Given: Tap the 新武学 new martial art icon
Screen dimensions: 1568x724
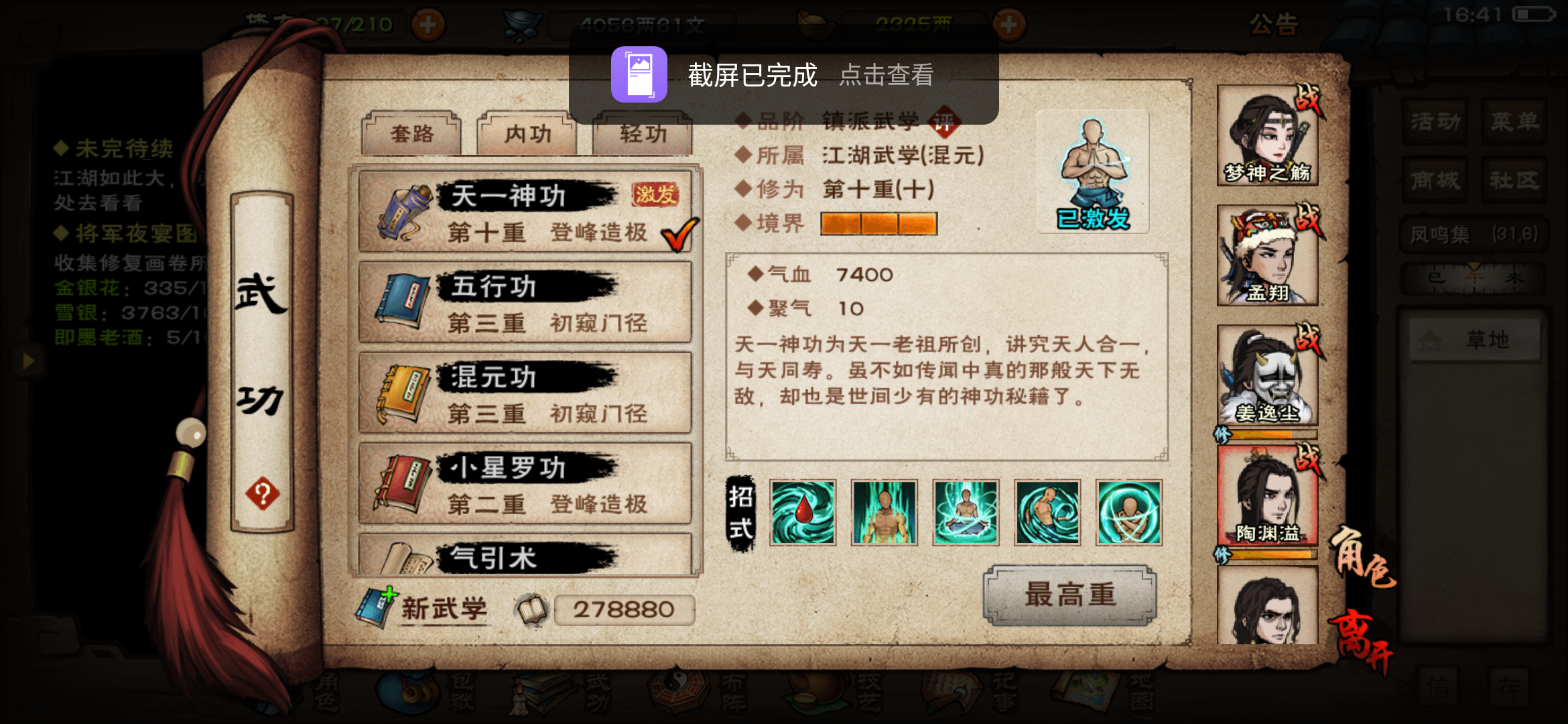Looking at the screenshot, I should coord(377,607).
